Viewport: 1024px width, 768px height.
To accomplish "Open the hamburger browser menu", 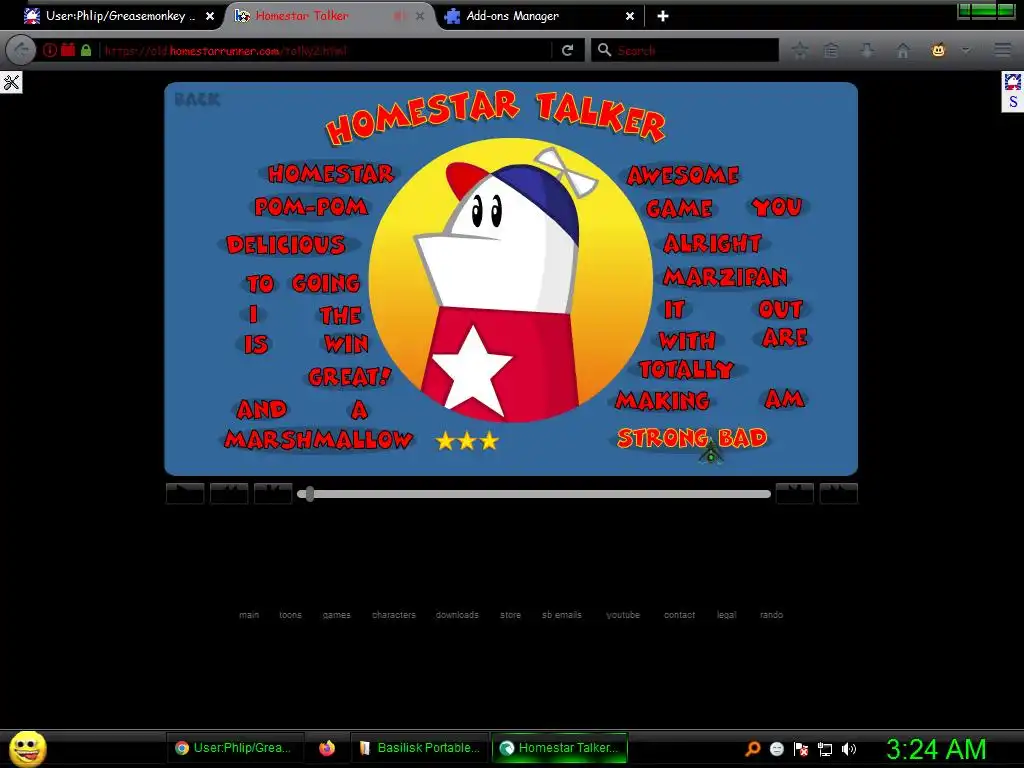I will (1002, 50).
